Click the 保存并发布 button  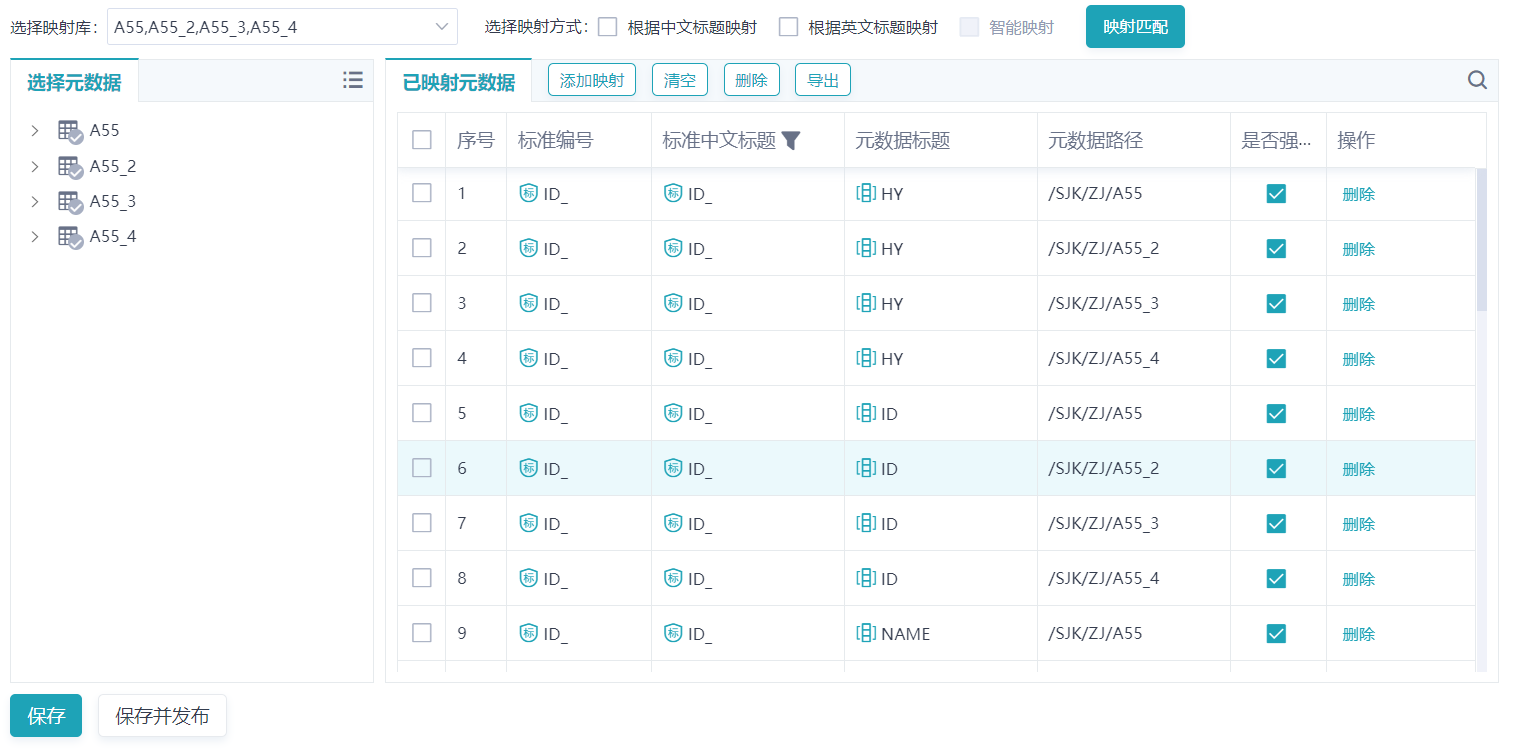click(162, 716)
